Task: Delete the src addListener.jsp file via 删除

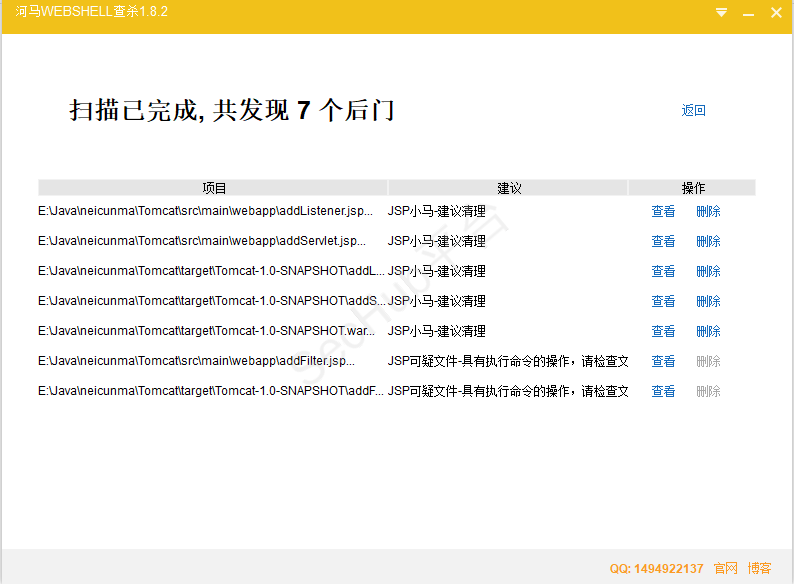Action: click(708, 212)
